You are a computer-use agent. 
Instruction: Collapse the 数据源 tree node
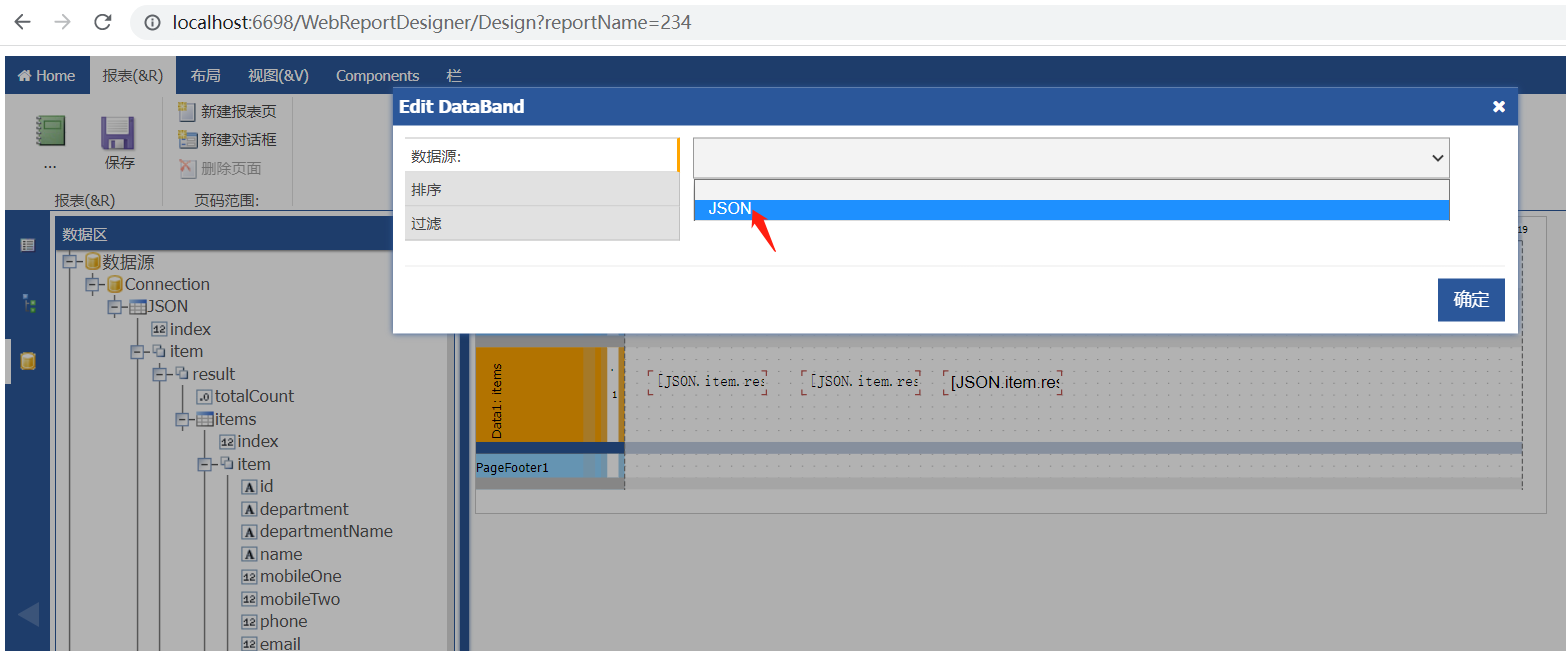69,262
